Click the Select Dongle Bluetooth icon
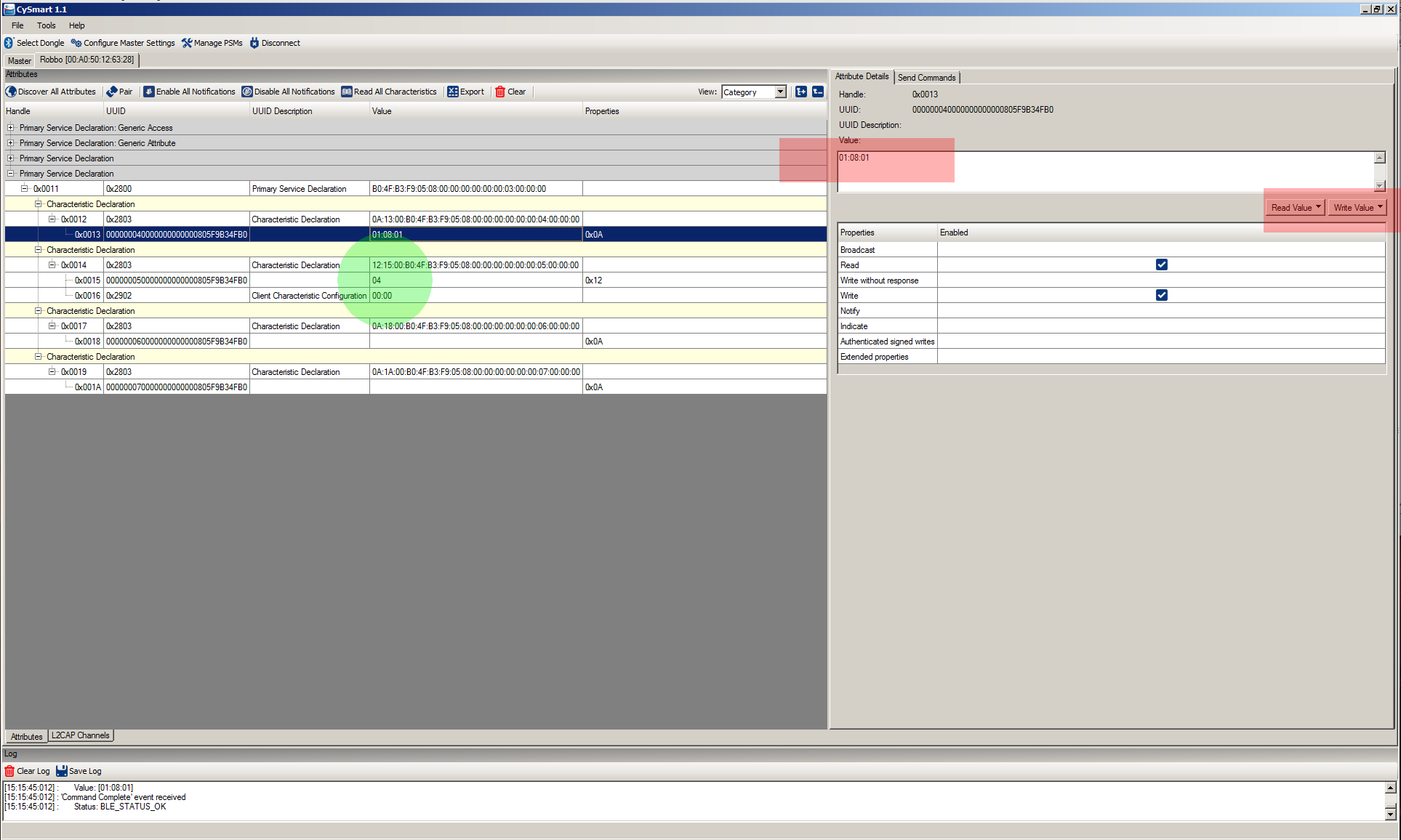1401x840 pixels. click(x=9, y=43)
